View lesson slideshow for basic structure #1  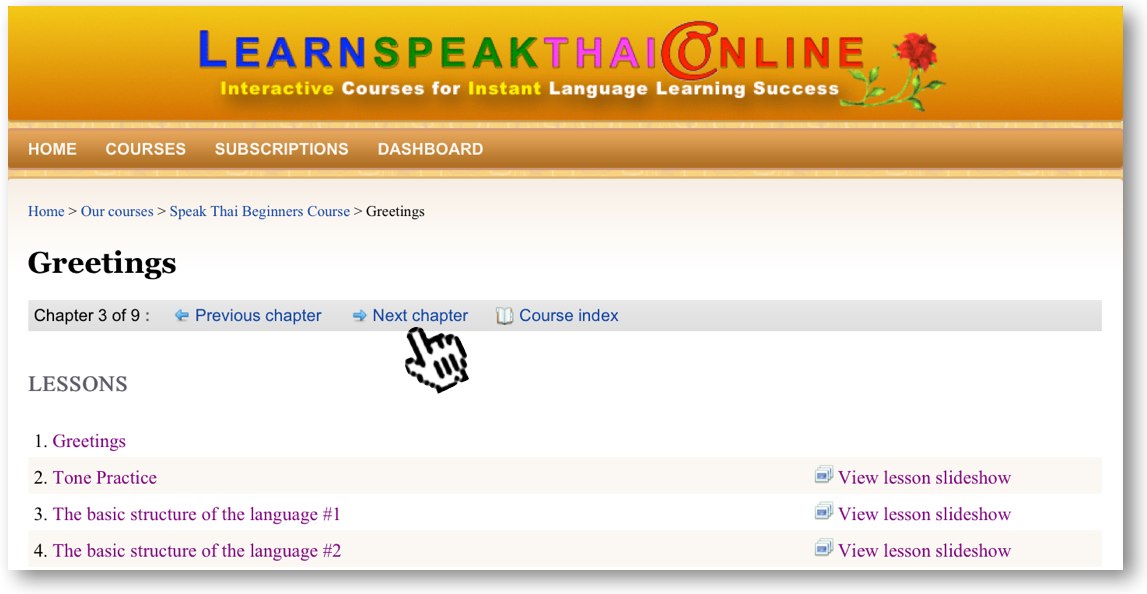coord(925,514)
